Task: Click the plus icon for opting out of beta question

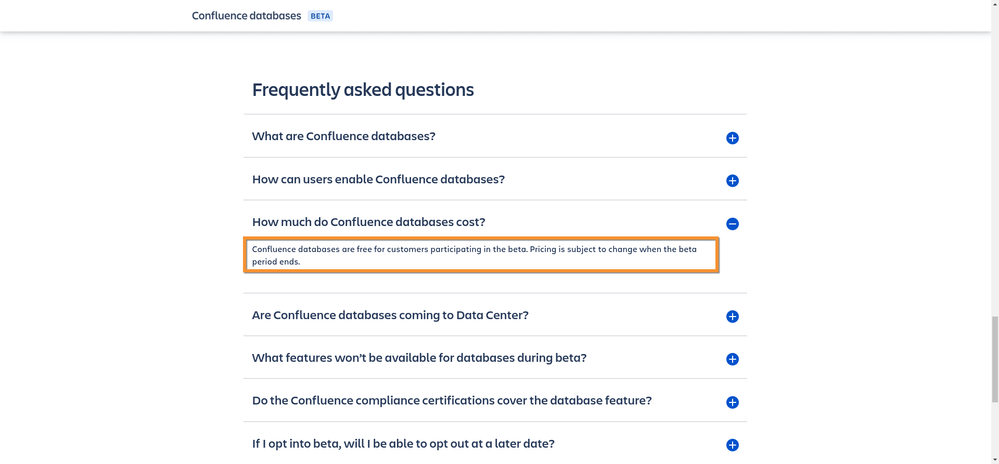Action: click(732, 445)
